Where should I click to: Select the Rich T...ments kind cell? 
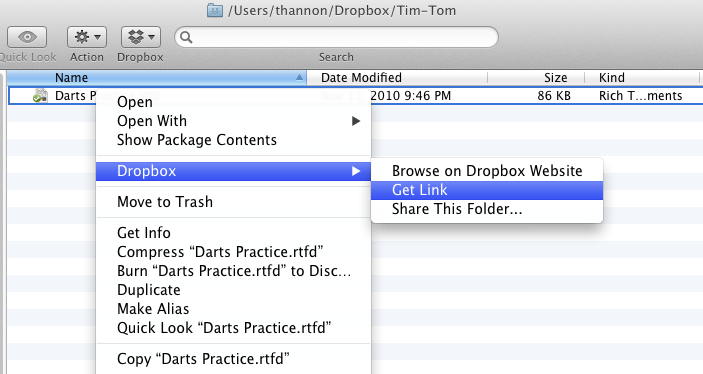(x=640, y=96)
